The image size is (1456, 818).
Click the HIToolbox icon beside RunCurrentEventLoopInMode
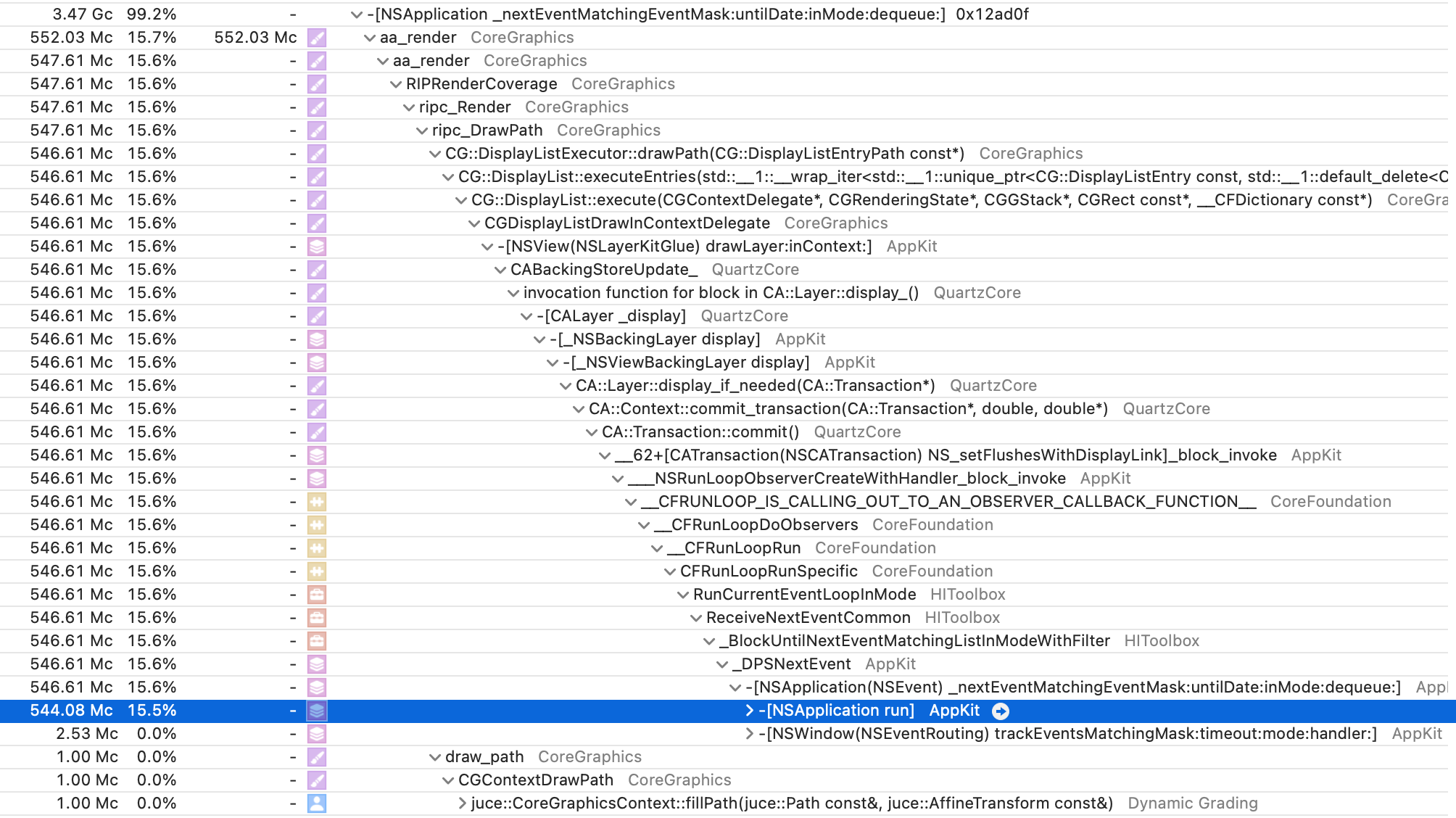(x=317, y=595)
